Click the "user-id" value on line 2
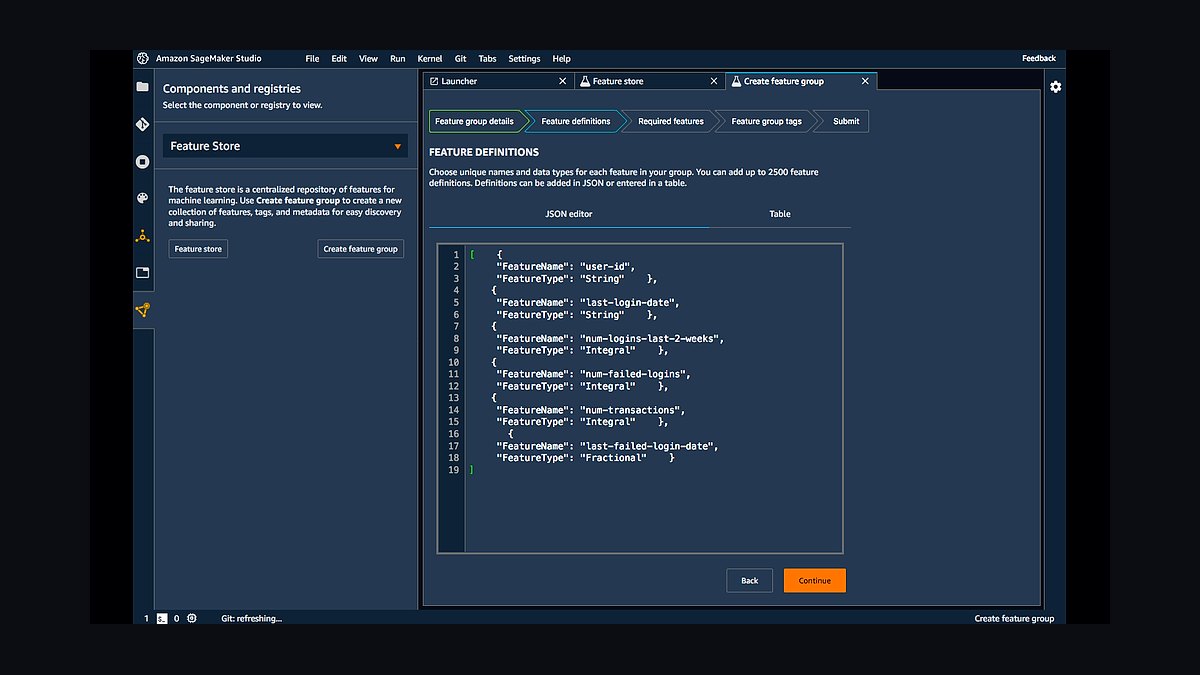The width and height of the screenshot is (1200, 675). coord(606,267)
